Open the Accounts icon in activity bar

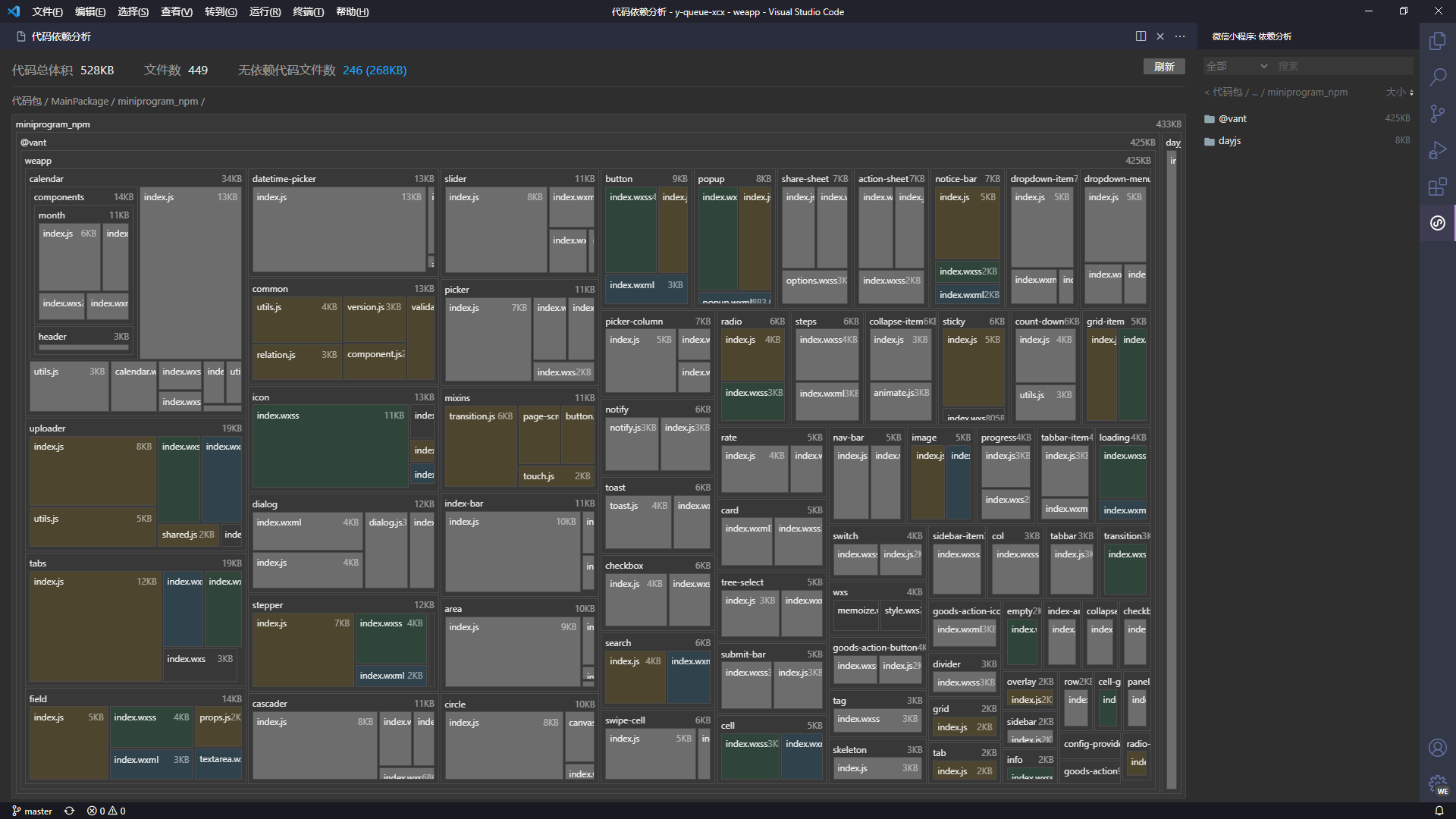point(1437,748)
